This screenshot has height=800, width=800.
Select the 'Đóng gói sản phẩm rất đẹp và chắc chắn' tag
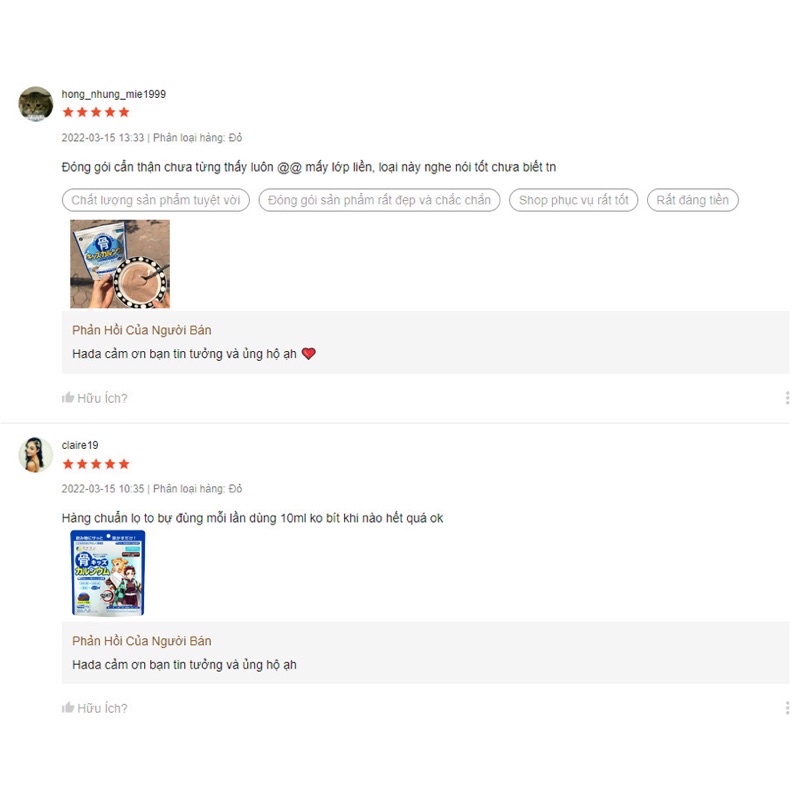click(379, 200)
